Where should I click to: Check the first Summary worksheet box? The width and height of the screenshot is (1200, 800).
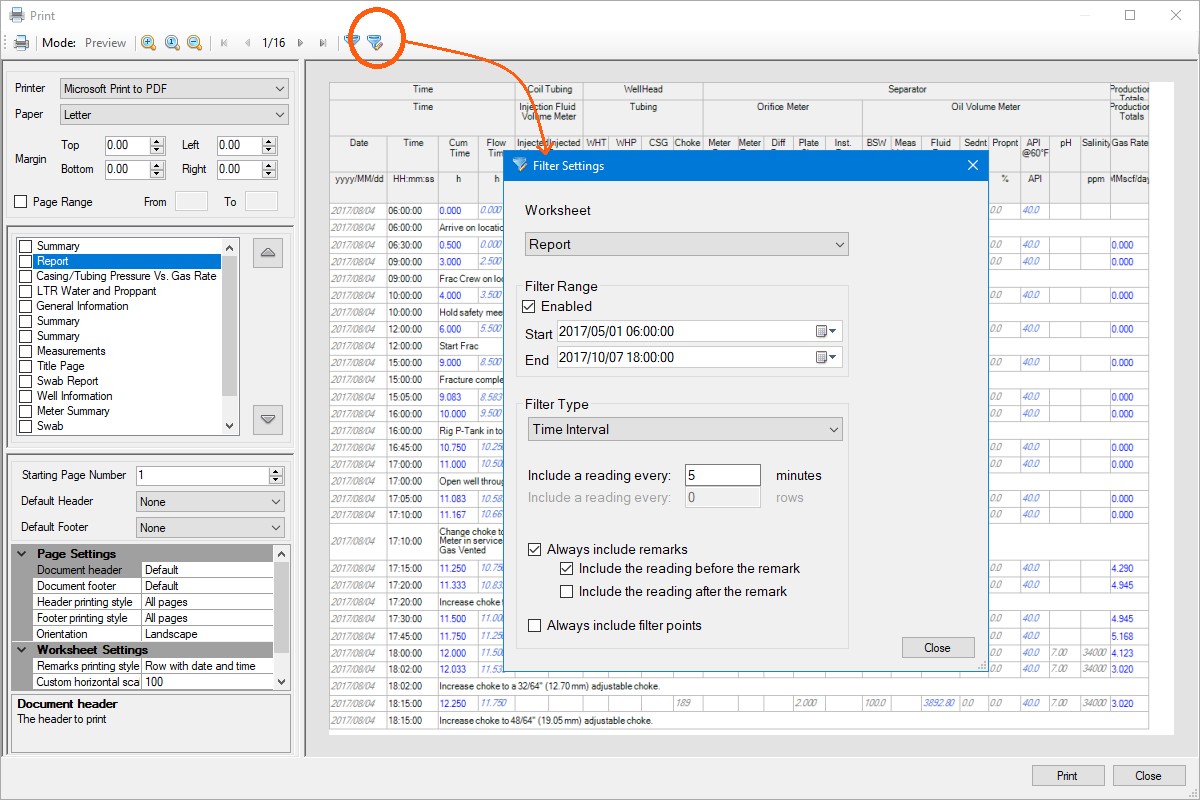[x=26, y=246]
